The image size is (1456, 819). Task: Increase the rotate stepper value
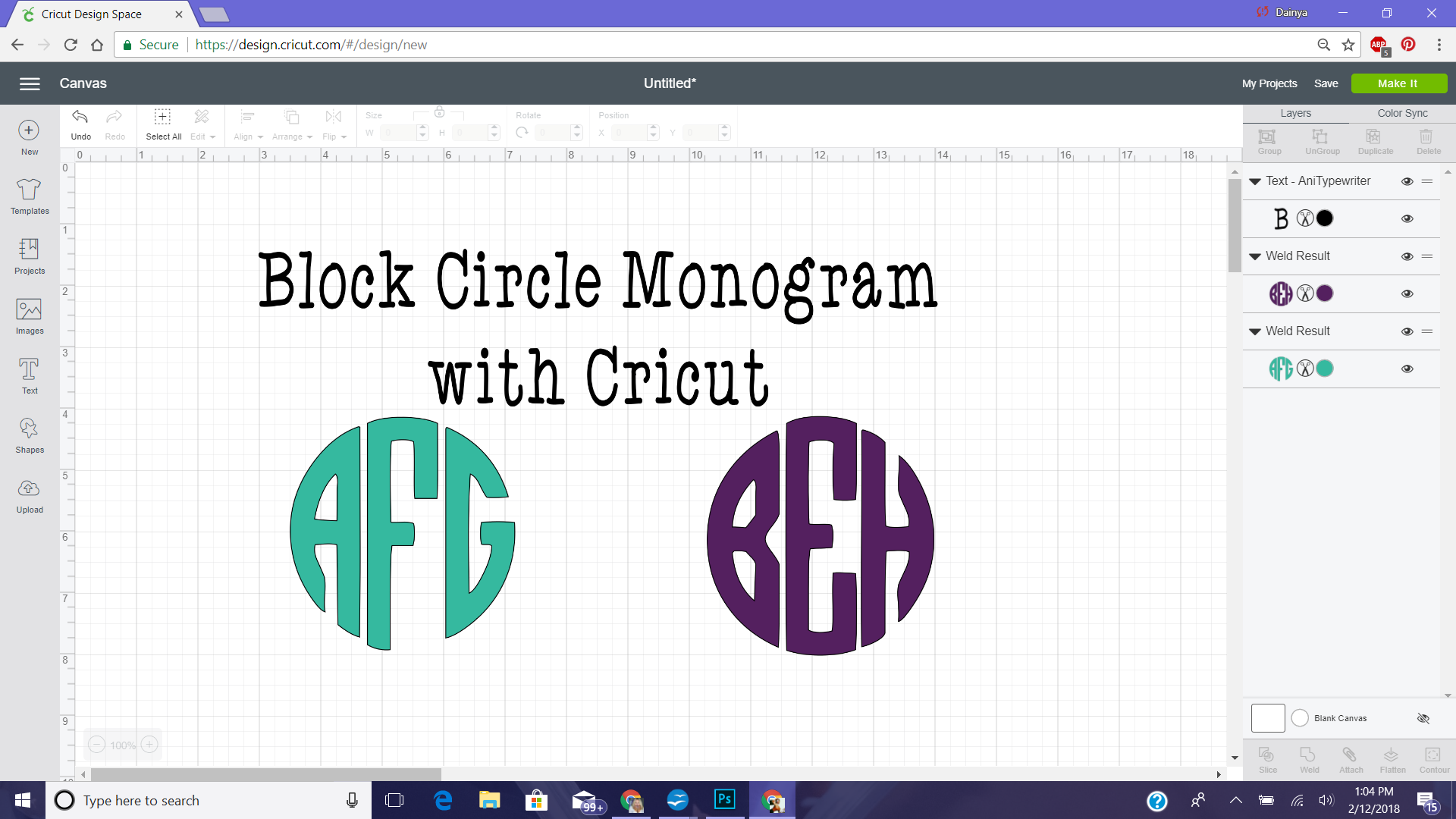[577, 129]
